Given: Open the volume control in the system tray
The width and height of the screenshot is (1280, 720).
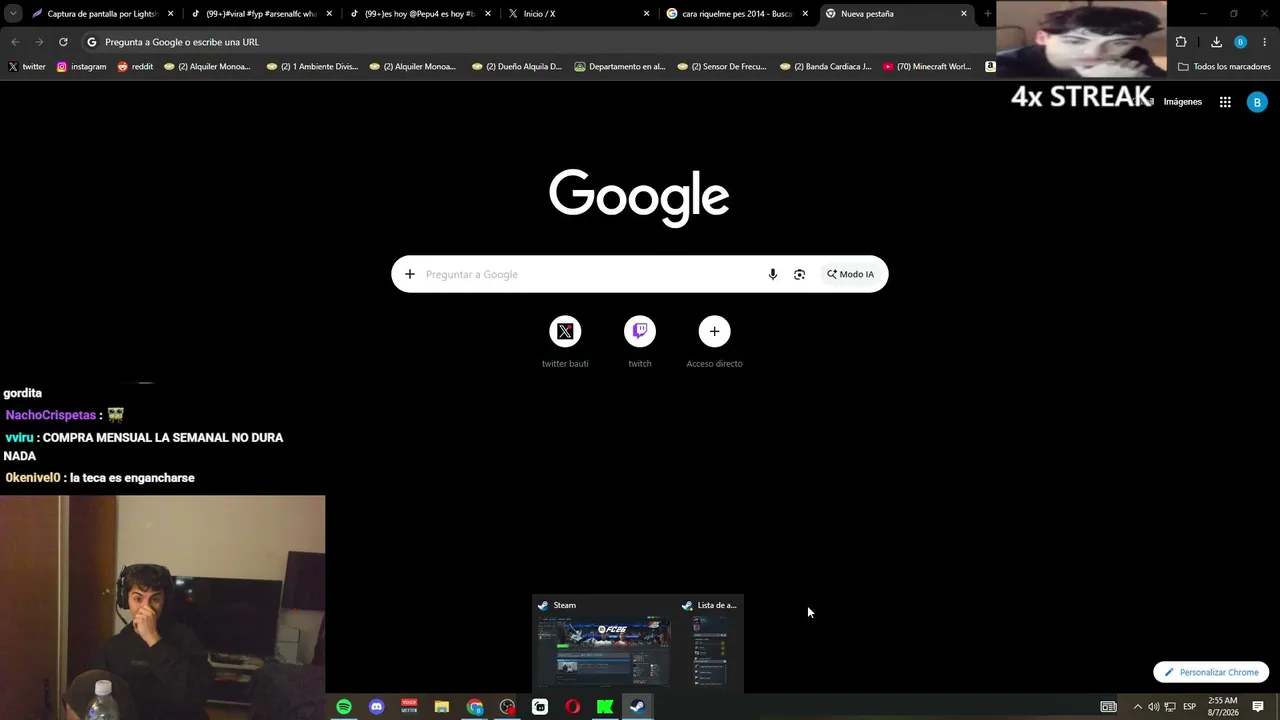Looking at the screenshot, I should (1153, 707).
